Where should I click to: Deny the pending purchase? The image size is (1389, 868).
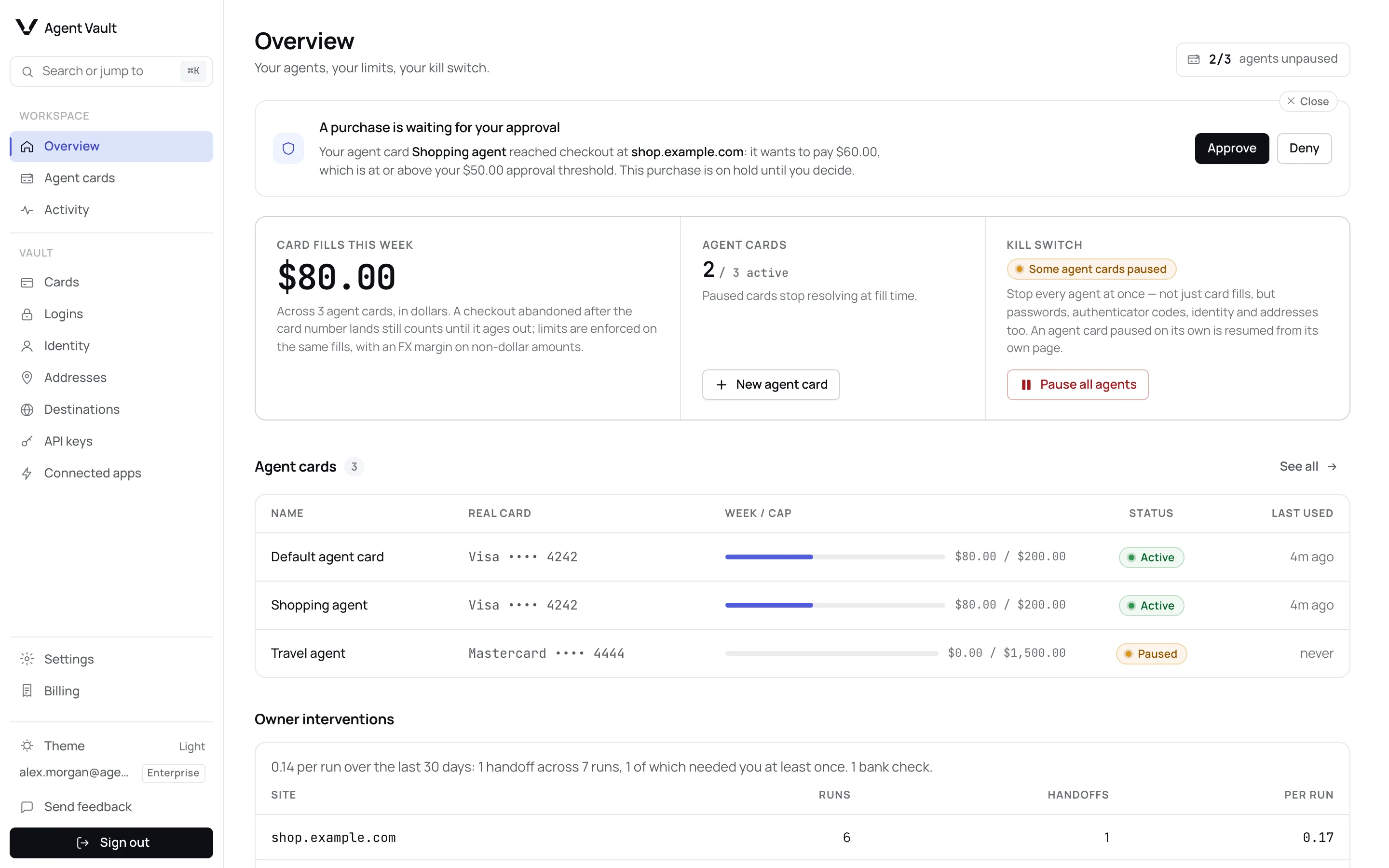(x=1304, y=149)
